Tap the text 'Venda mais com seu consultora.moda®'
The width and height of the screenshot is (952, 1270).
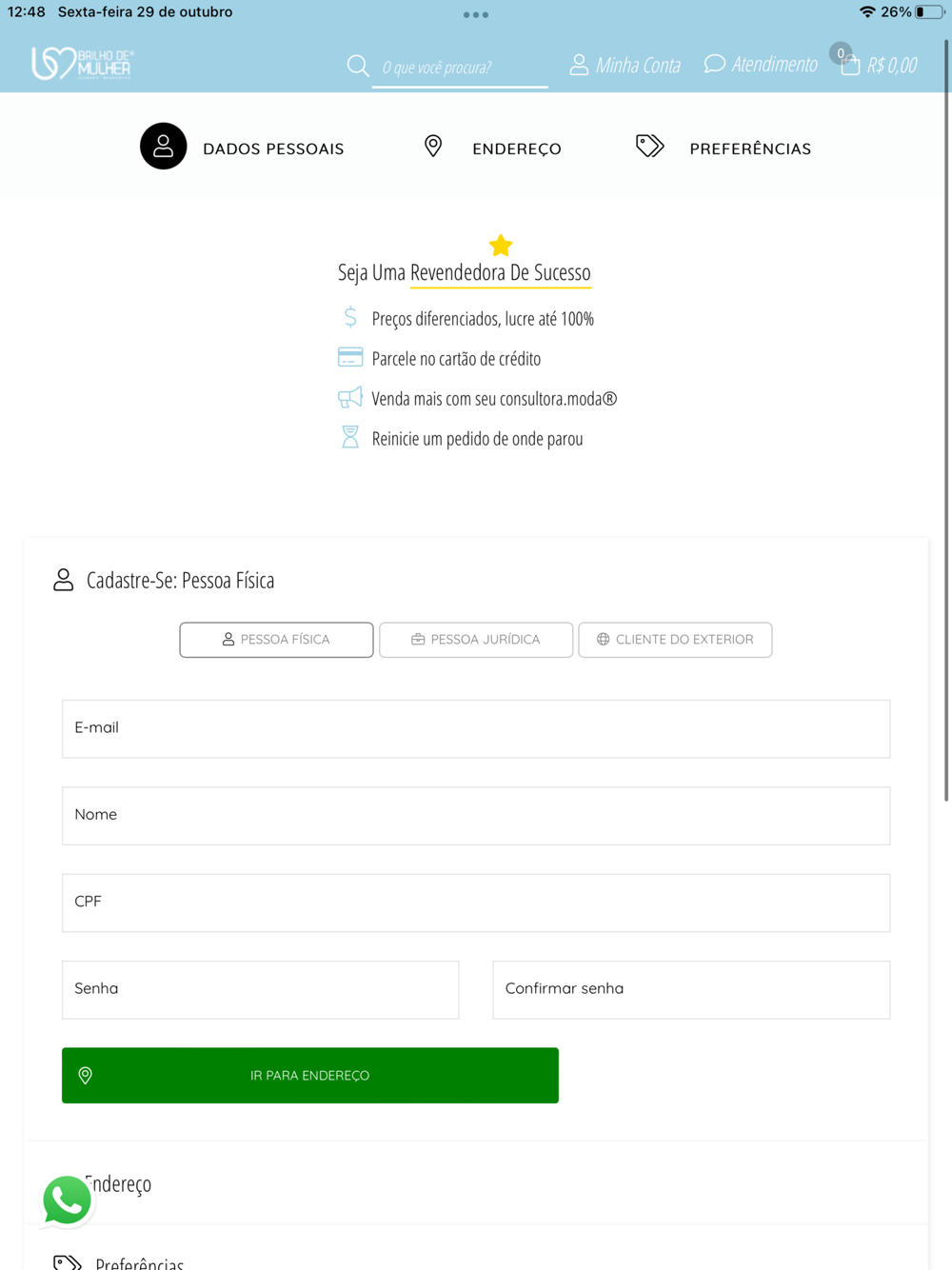pos(494,399)
